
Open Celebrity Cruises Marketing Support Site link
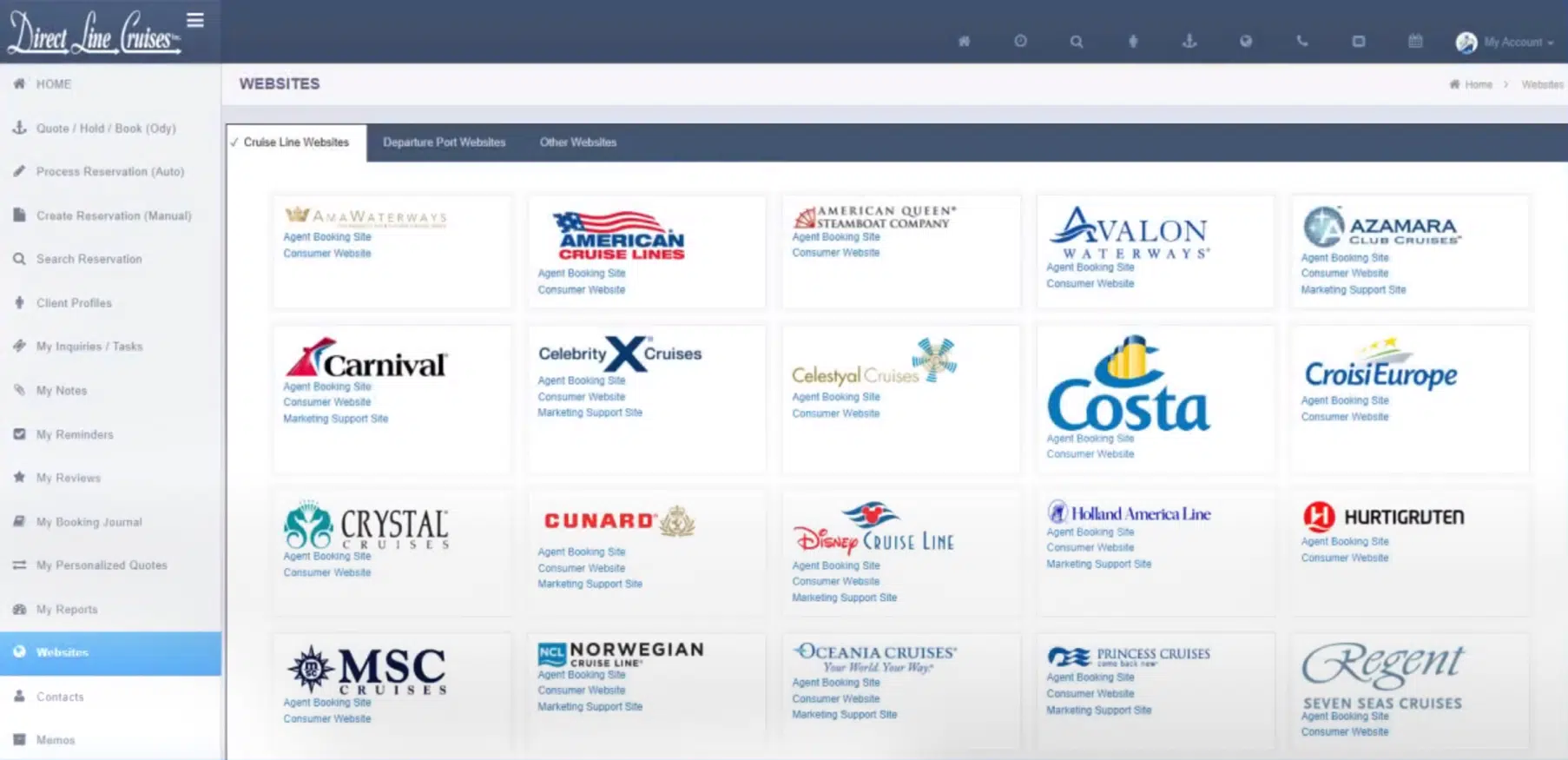tap(590, 413)
